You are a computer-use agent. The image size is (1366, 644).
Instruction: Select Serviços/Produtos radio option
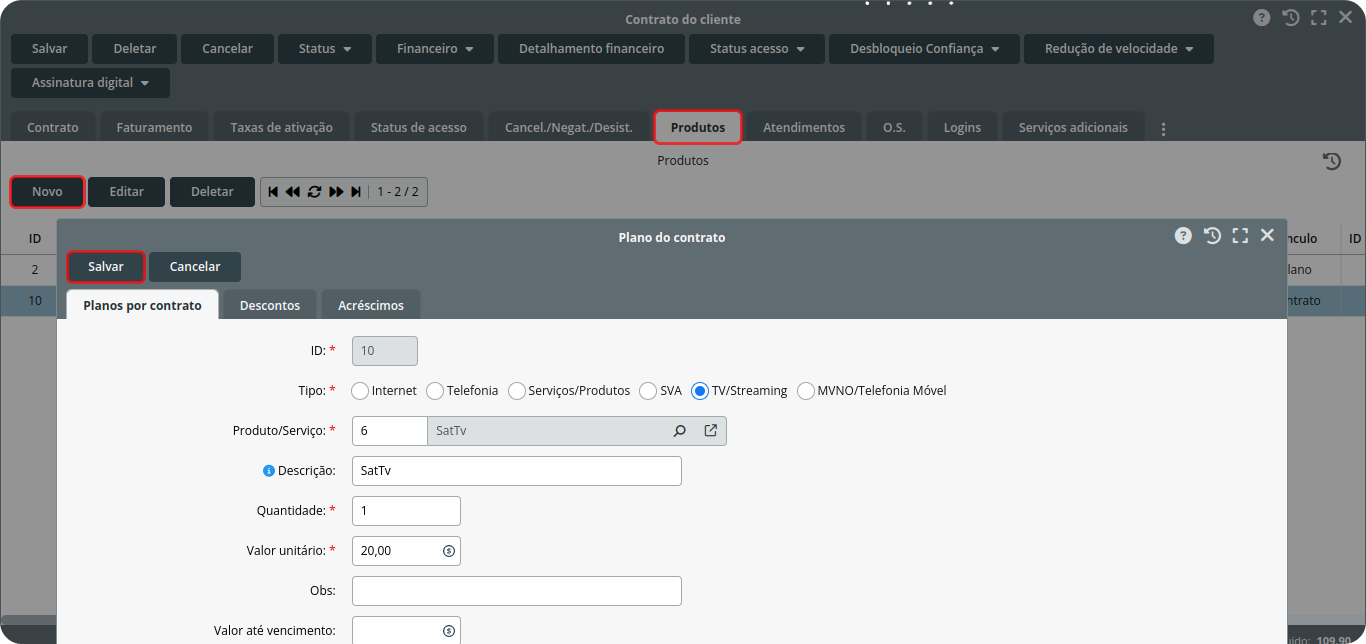pyautogui.click(x=517, y=391)
